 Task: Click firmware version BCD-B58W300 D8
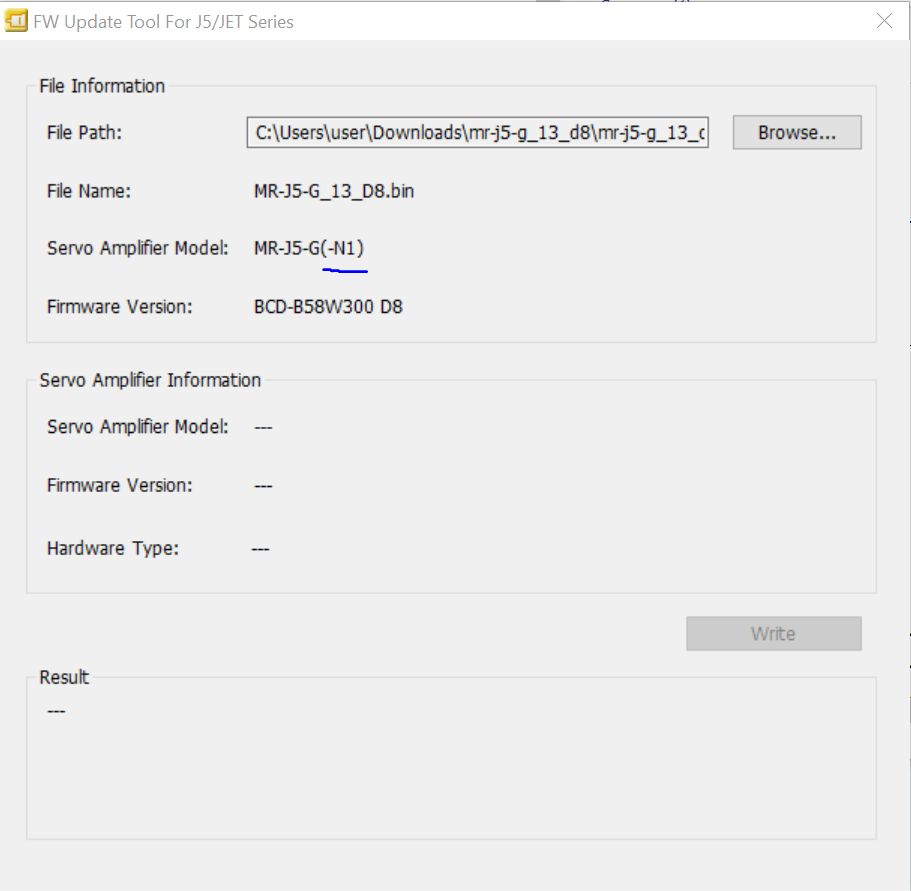(328, 307)
